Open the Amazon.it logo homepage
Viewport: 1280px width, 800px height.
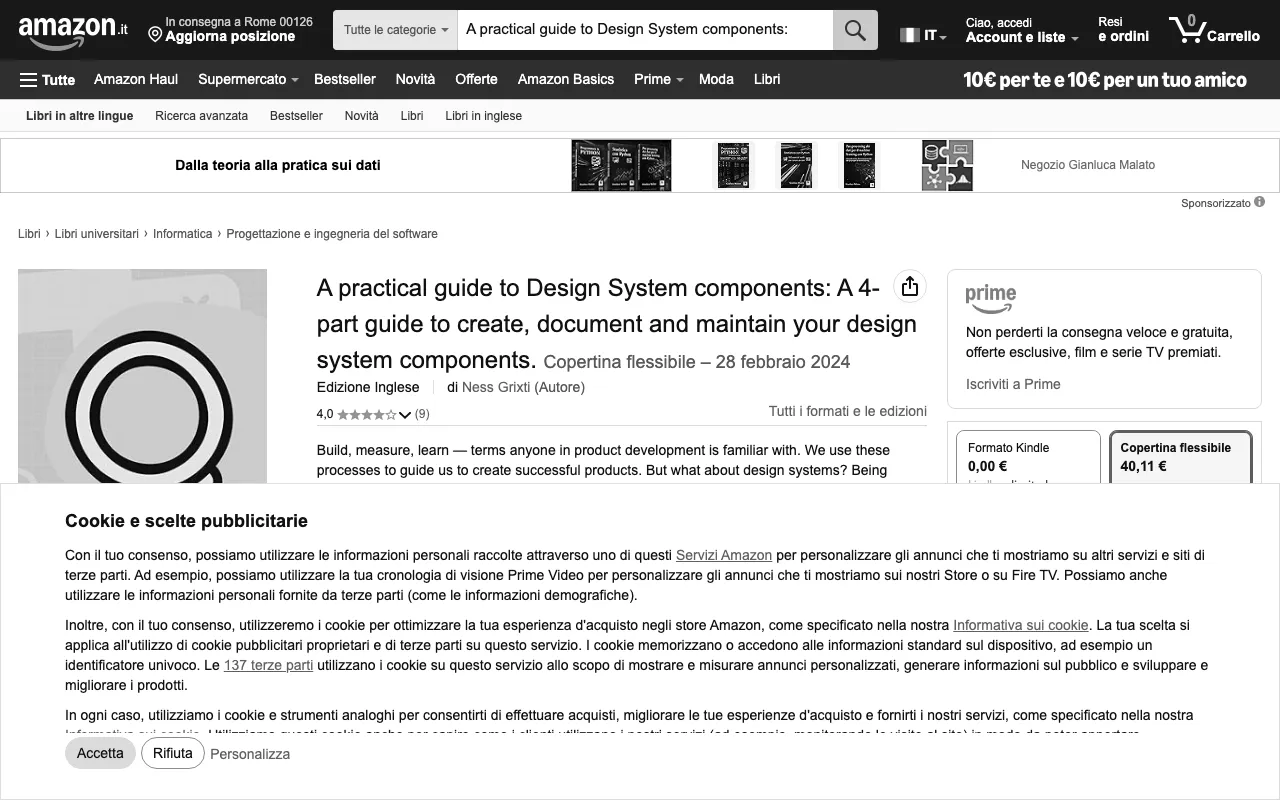[73, 31]
